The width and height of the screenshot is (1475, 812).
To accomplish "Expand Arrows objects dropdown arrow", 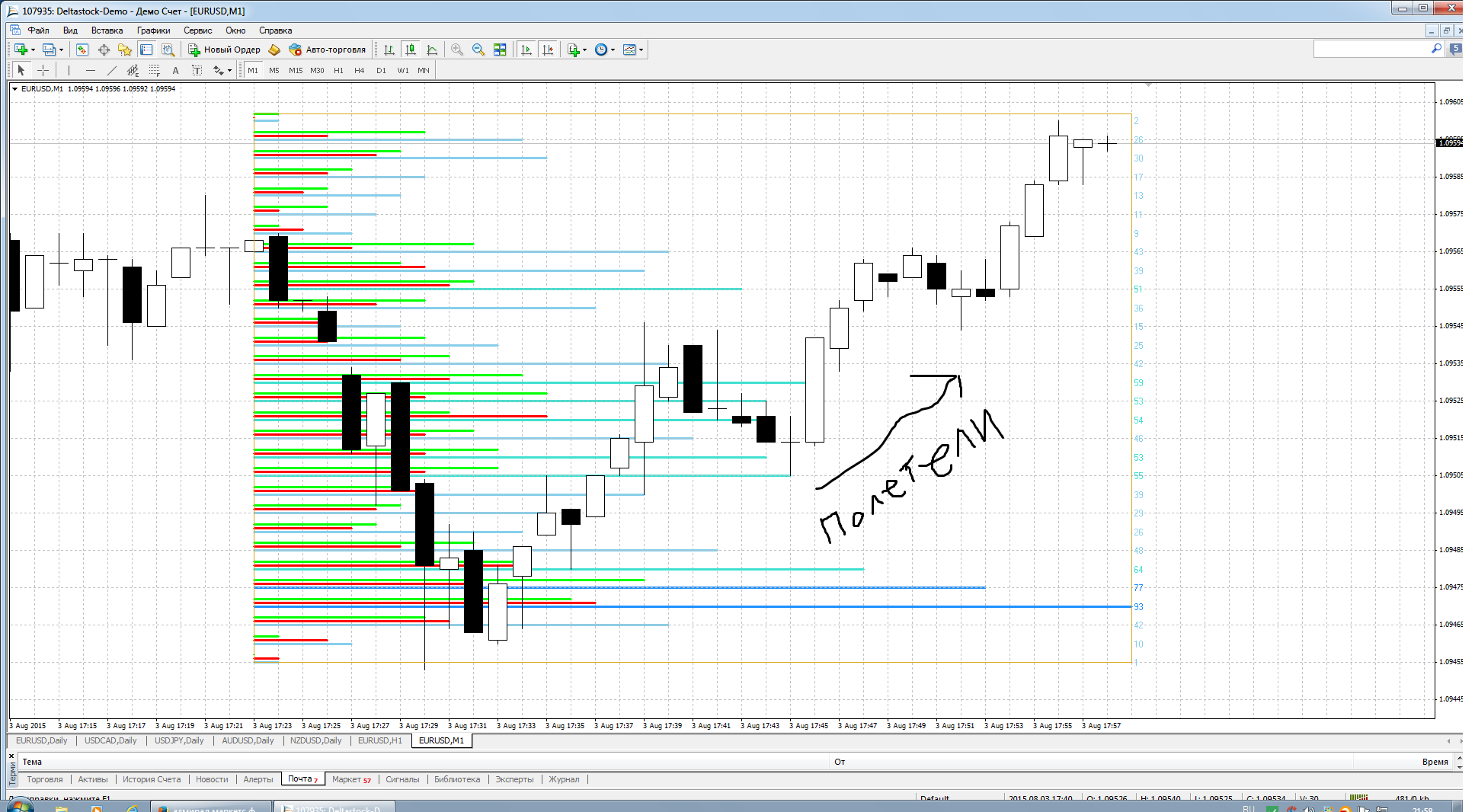I will [x=229, y=70].
